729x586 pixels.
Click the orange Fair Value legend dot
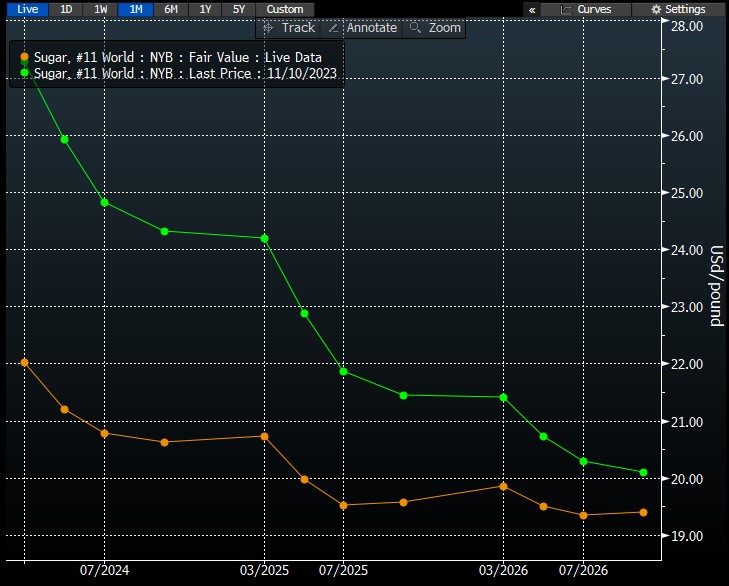[x=24, y=58]
